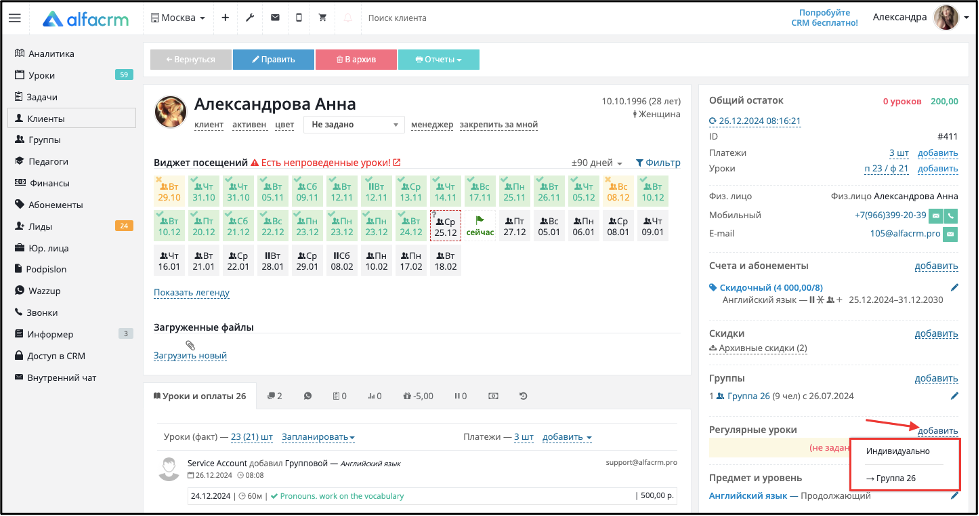The image size is (979, 516).
Task: Click the wrench settings icon in top bar
Action: pyautogui.click(x=250, y=18)
